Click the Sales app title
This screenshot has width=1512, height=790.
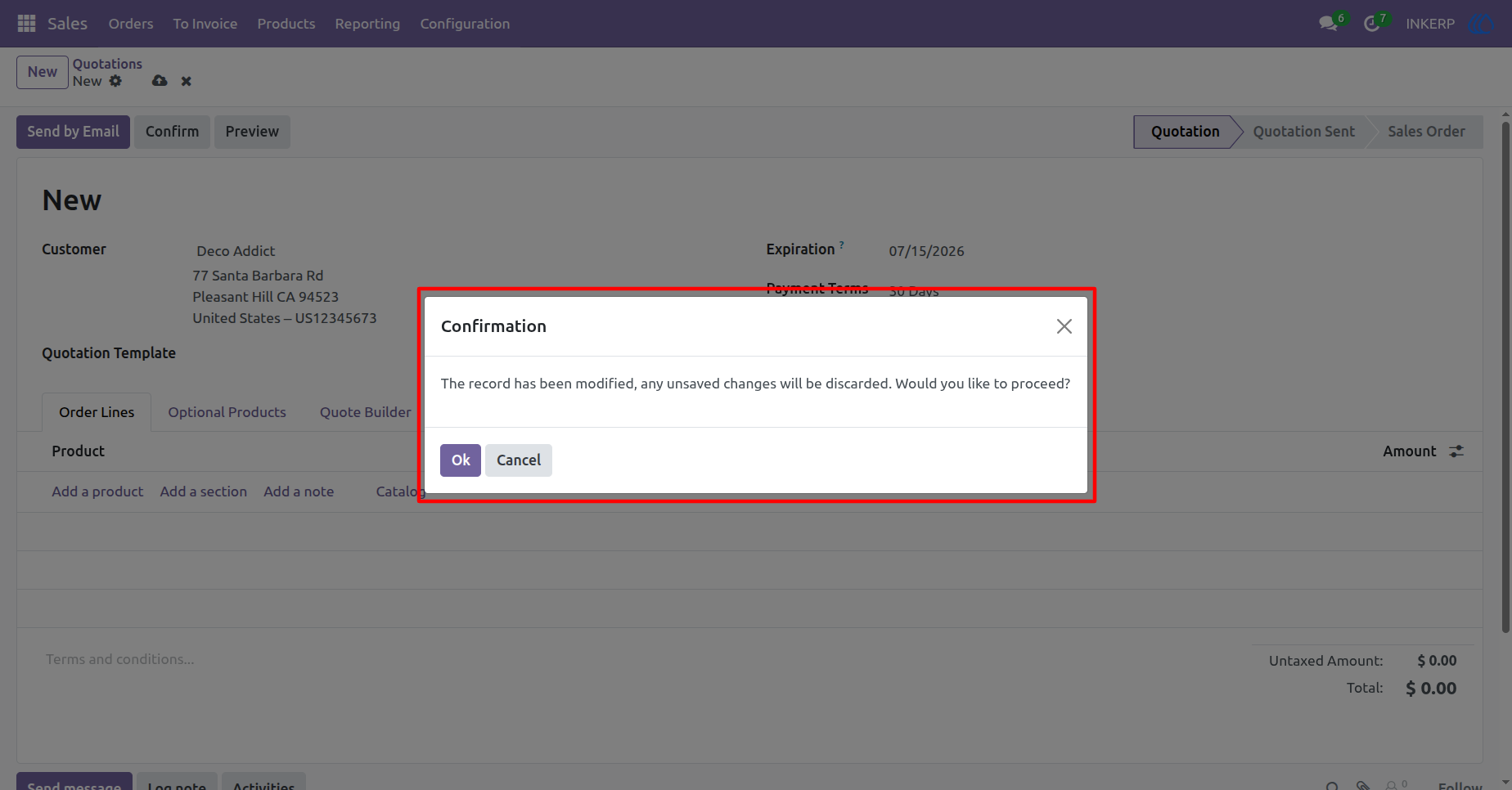tap(67, 24)
